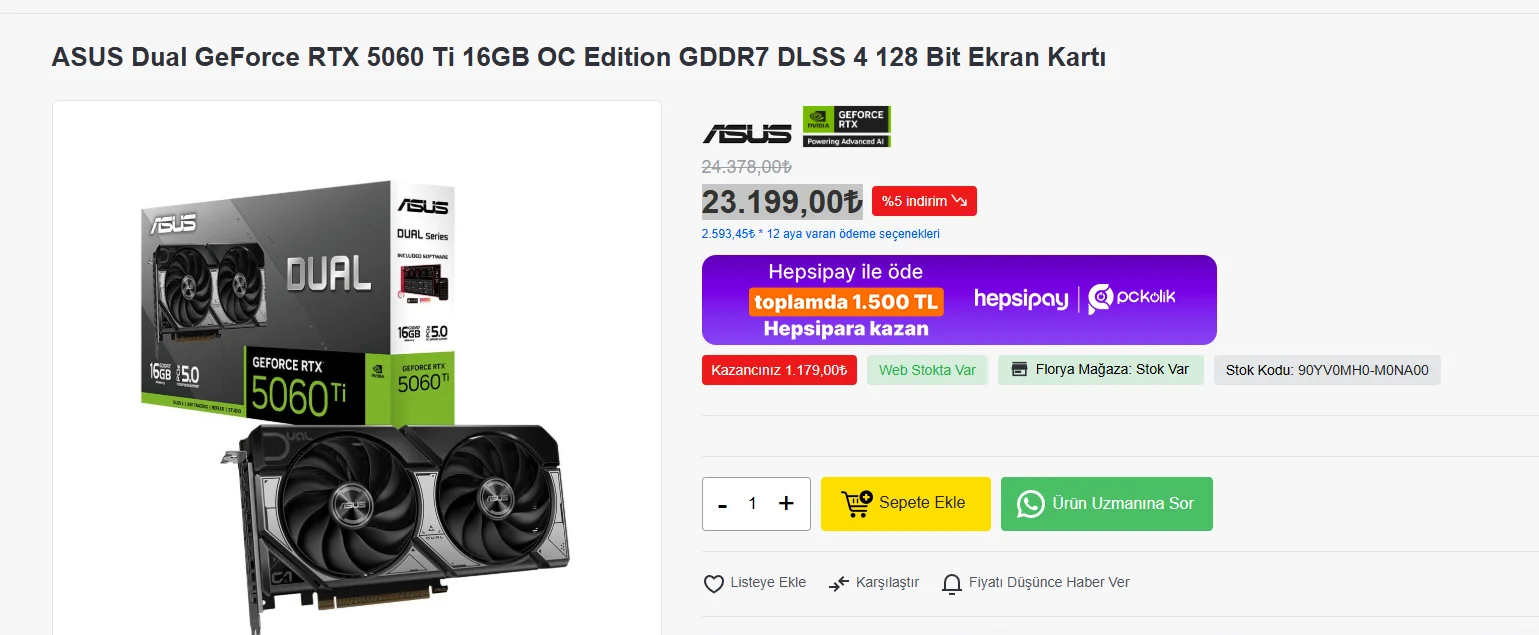Click the store icon beside Florya Mağaza
The width and height of the screenshot is (1539, 635).
tap(1019, 370)
